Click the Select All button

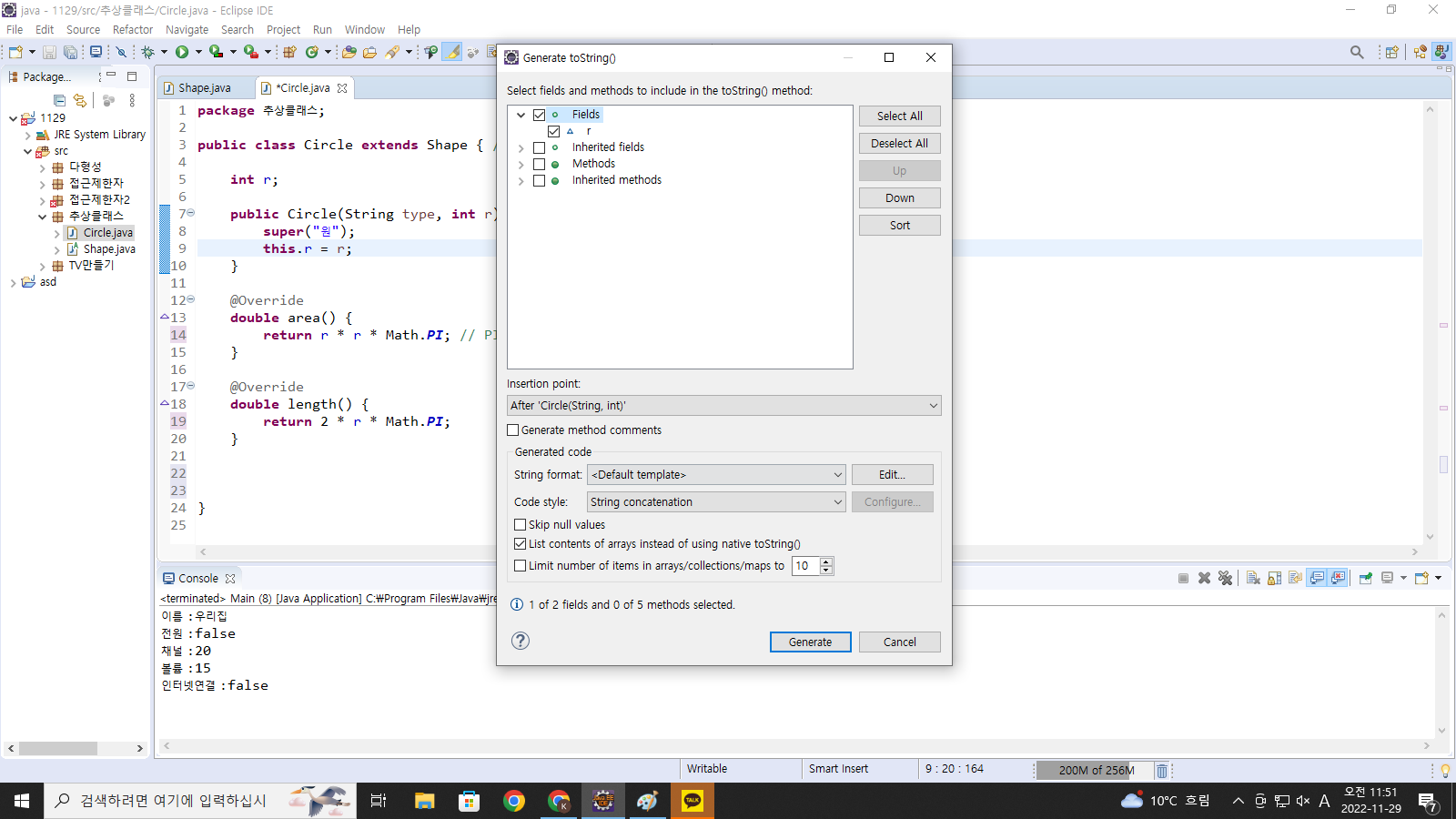pos(900,116)
